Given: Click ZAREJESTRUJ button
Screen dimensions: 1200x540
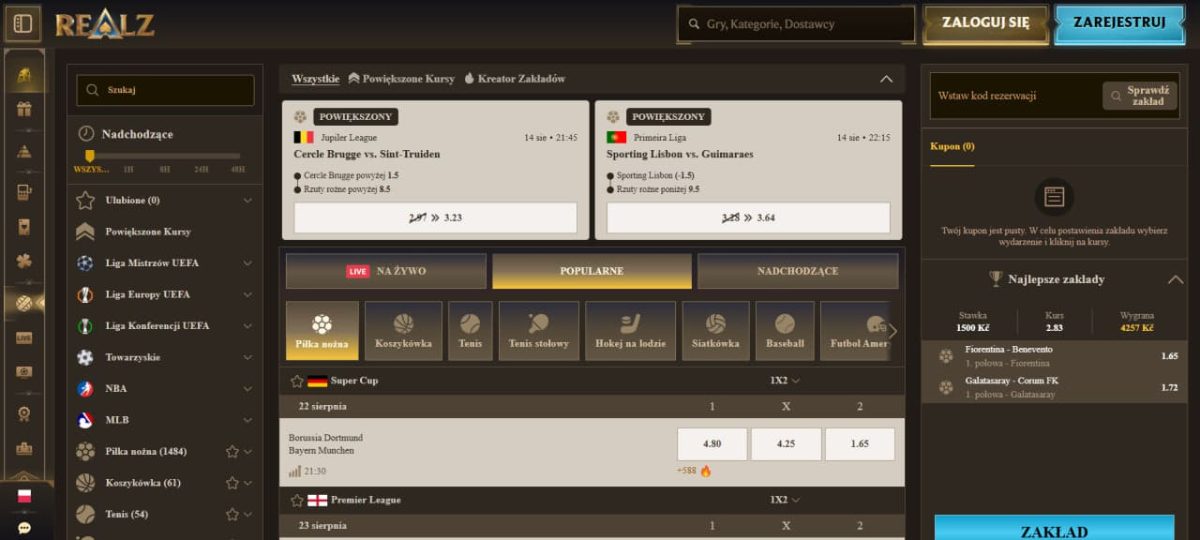Looking at the screenshot, I should point(1119,23).
